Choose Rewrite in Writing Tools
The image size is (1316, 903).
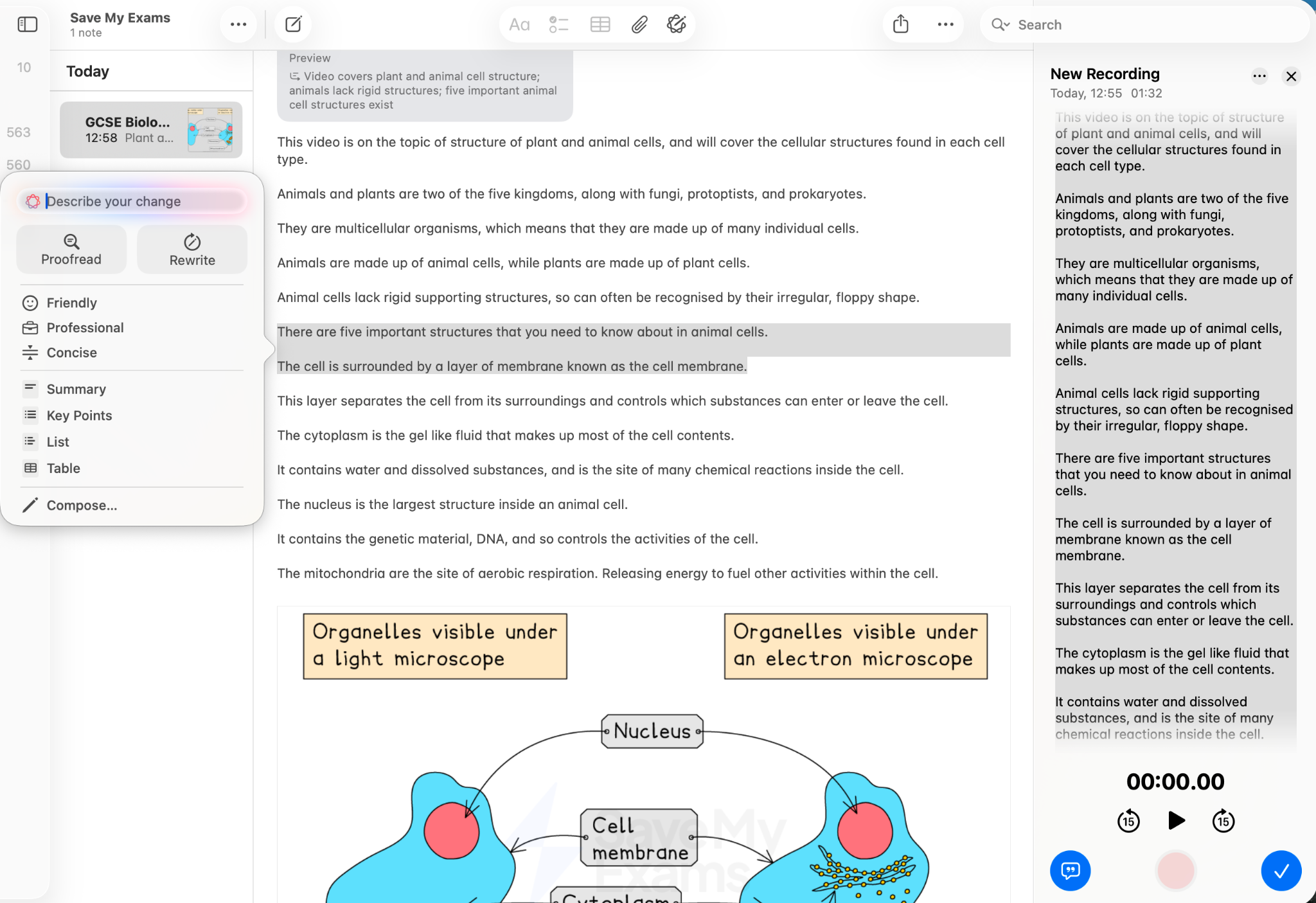(x=192, y=249)
